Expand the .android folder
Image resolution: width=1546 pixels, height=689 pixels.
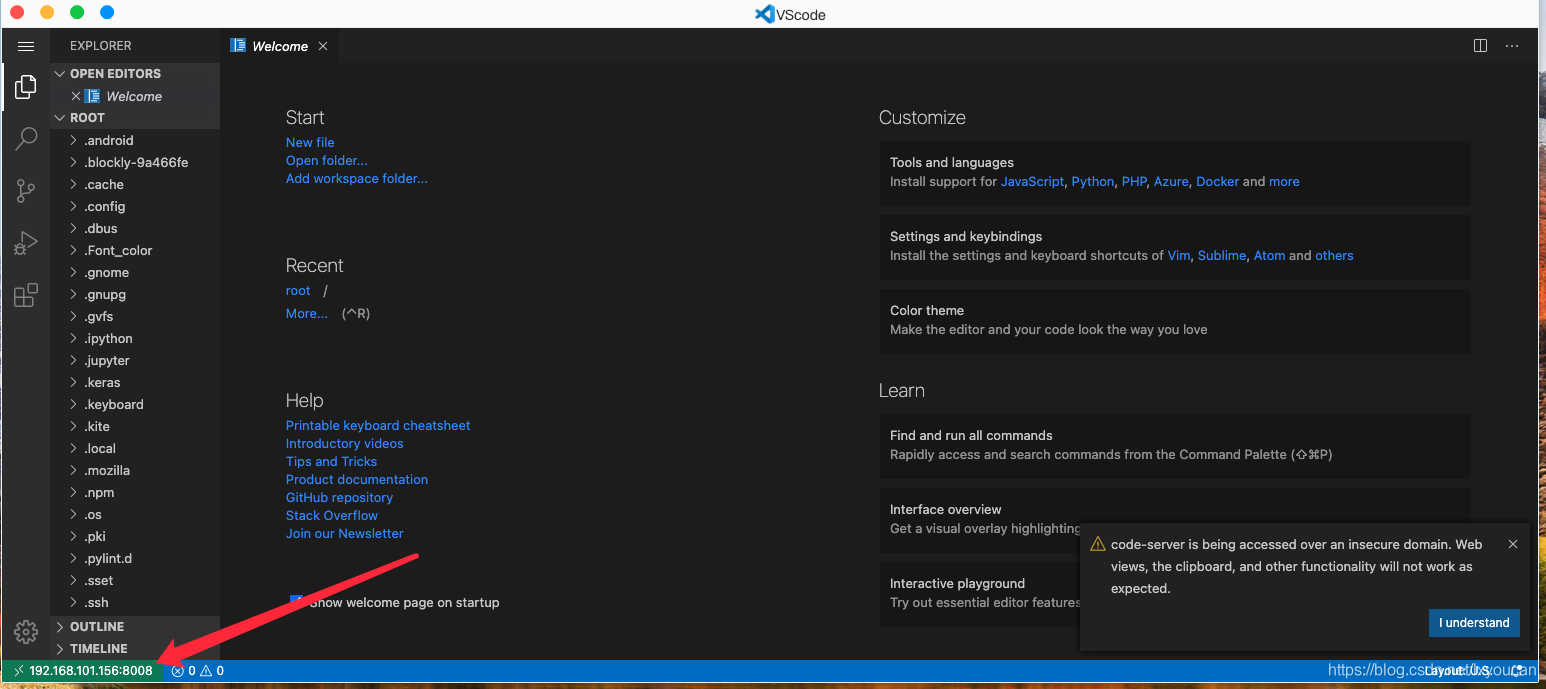click(135, 140)
